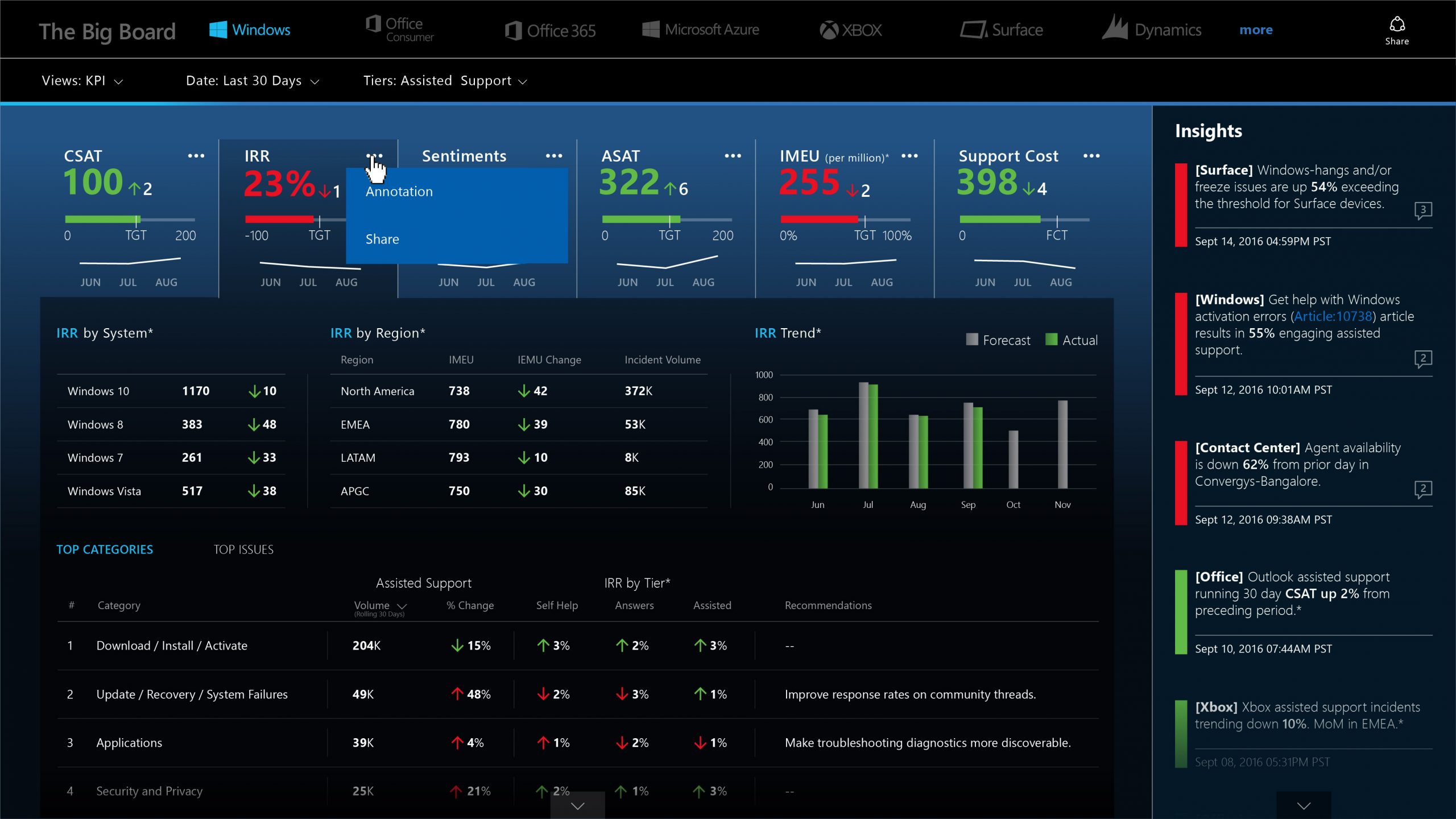Open the Date: Last 30 Days dropdown
The width and height of the screenshot is (1456, 819).
[253, 81]
